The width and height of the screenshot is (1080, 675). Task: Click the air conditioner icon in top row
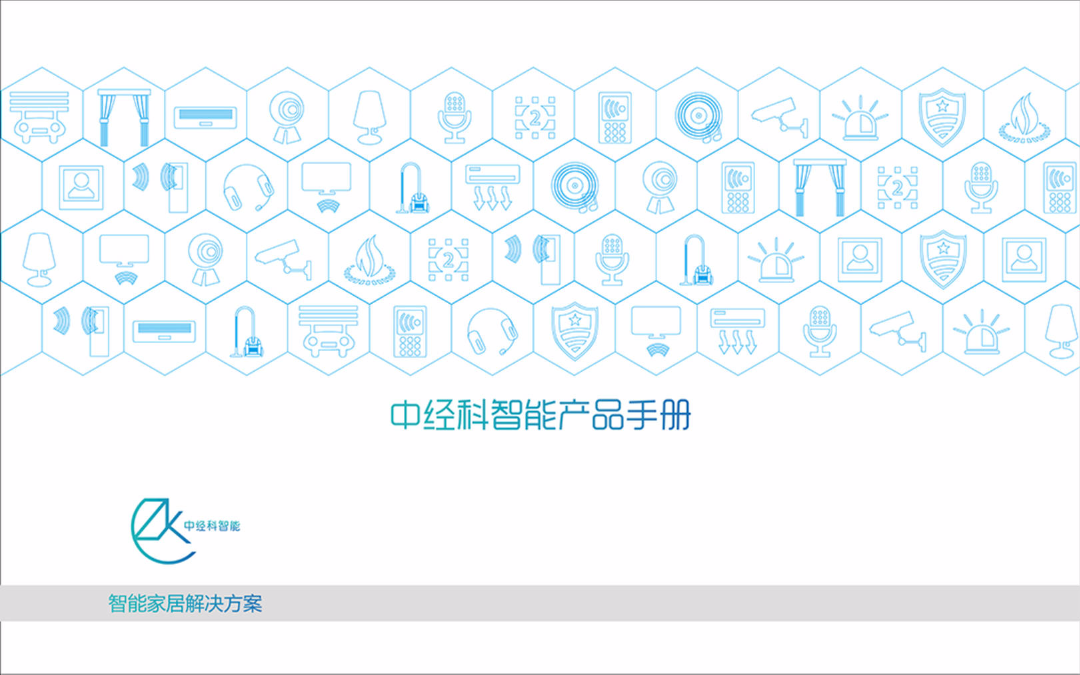point(205,118)
